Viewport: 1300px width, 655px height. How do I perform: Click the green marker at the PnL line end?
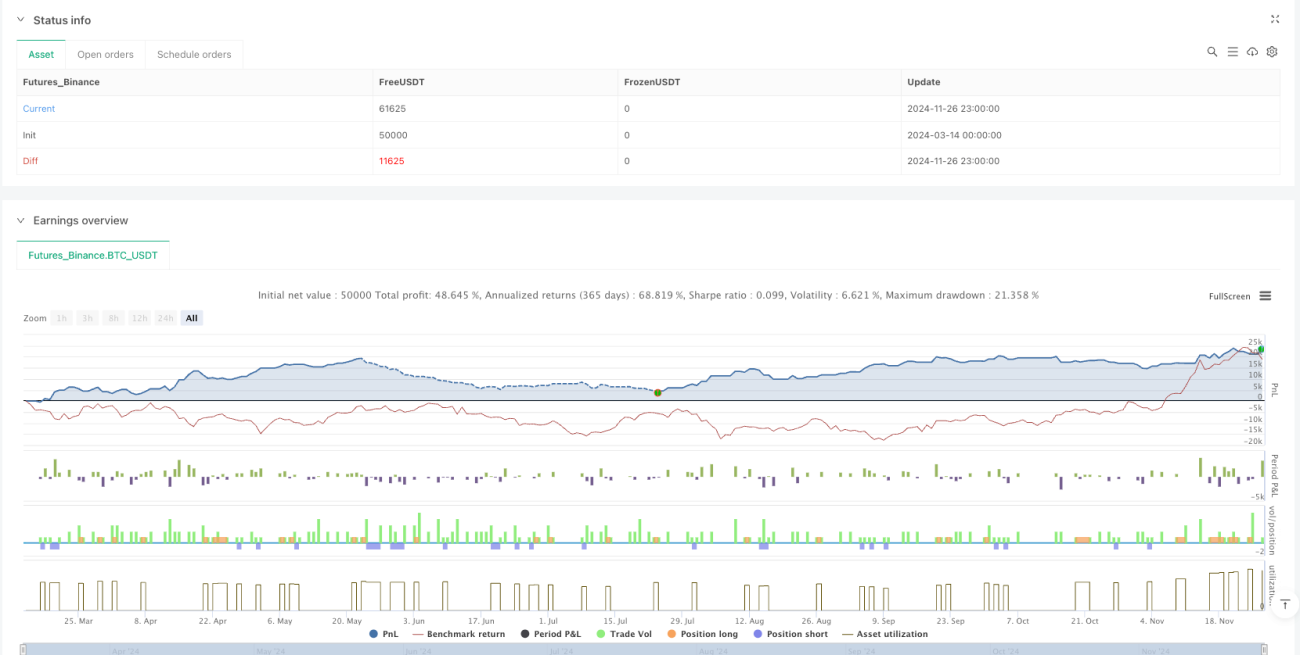(1261, 349)
